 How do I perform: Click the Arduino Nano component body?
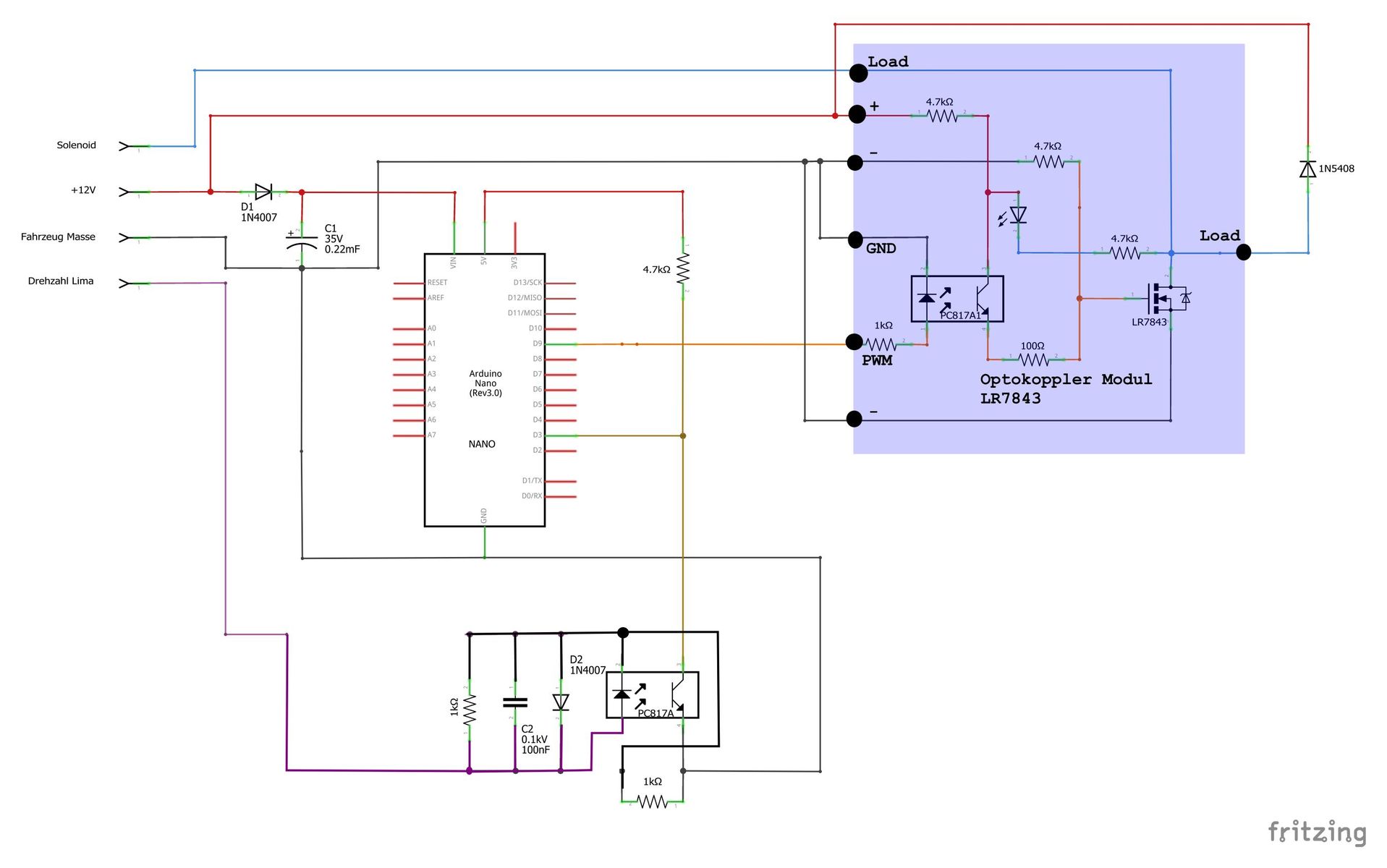[484, 391]
